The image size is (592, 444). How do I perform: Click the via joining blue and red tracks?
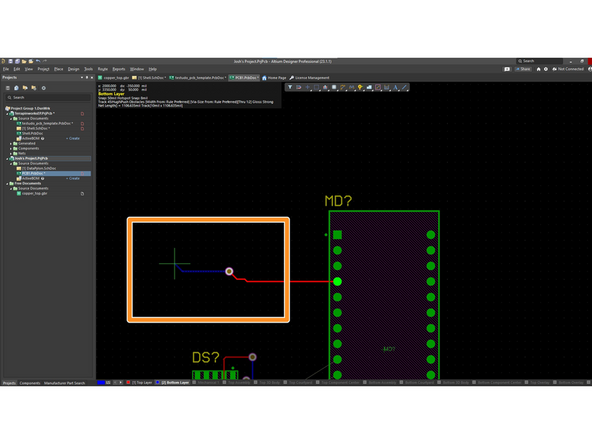(229, 271)
